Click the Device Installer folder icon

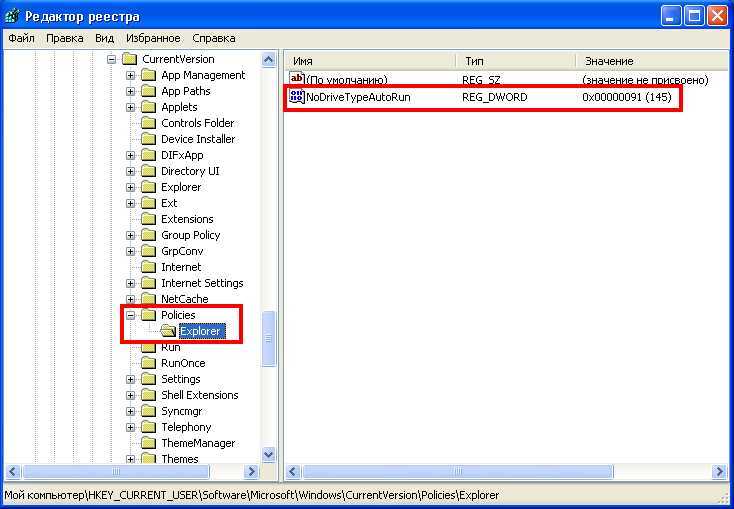(148, 139)
